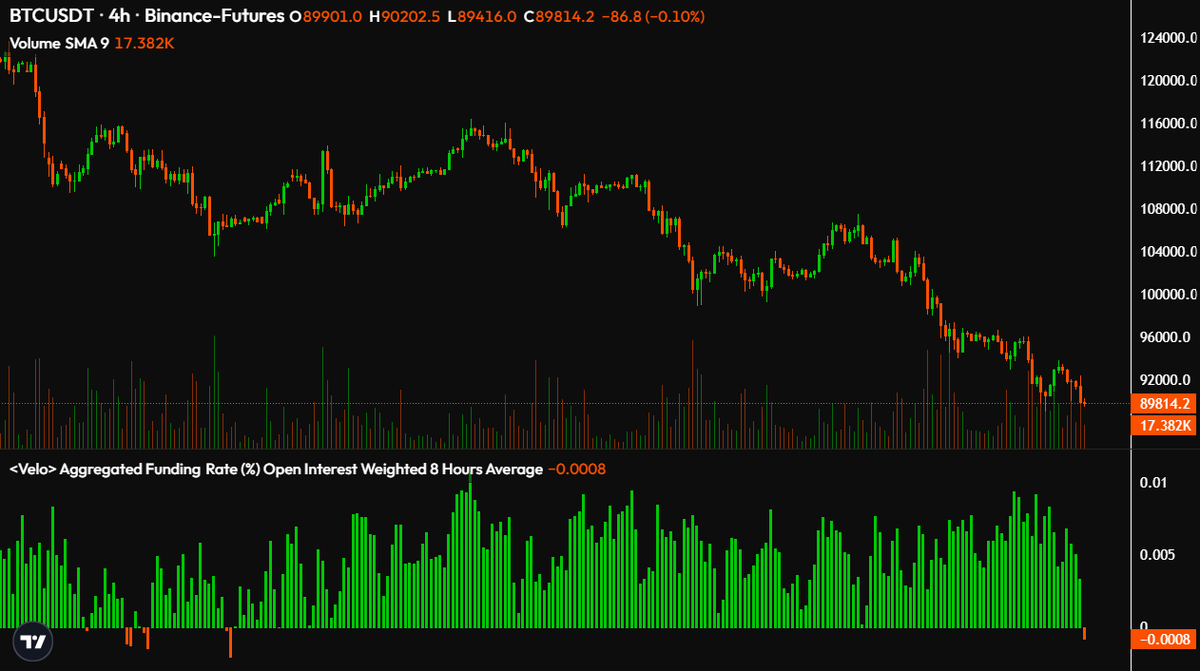The height and width of the screenshot is (671, 1200).
Task: Click the 100000.0 price axis label
Action: click(1166, 295)
